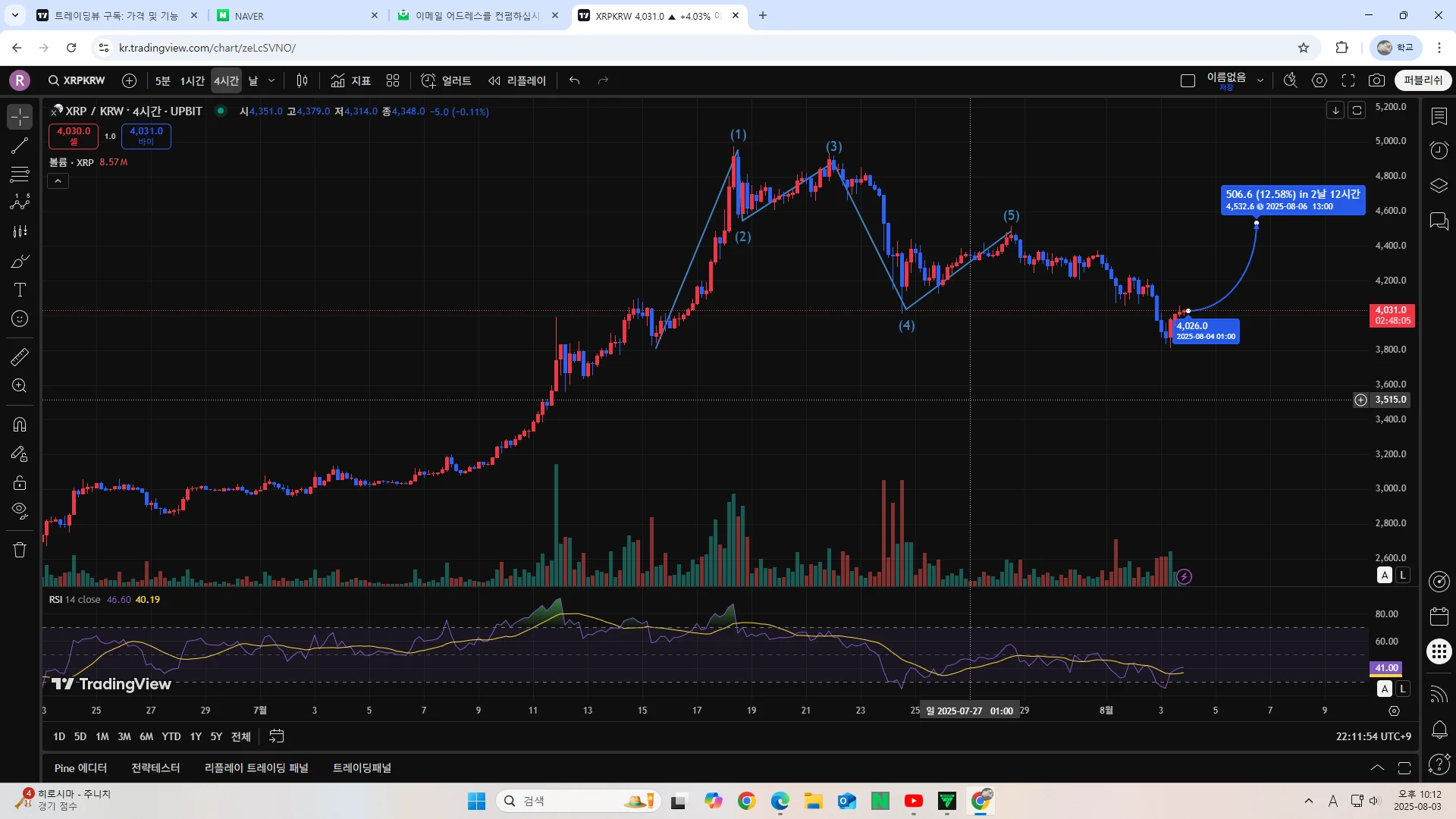The image size is (1456, 819).
Task: Select the trend line drawing tool
Action: (x=20, y=146)
